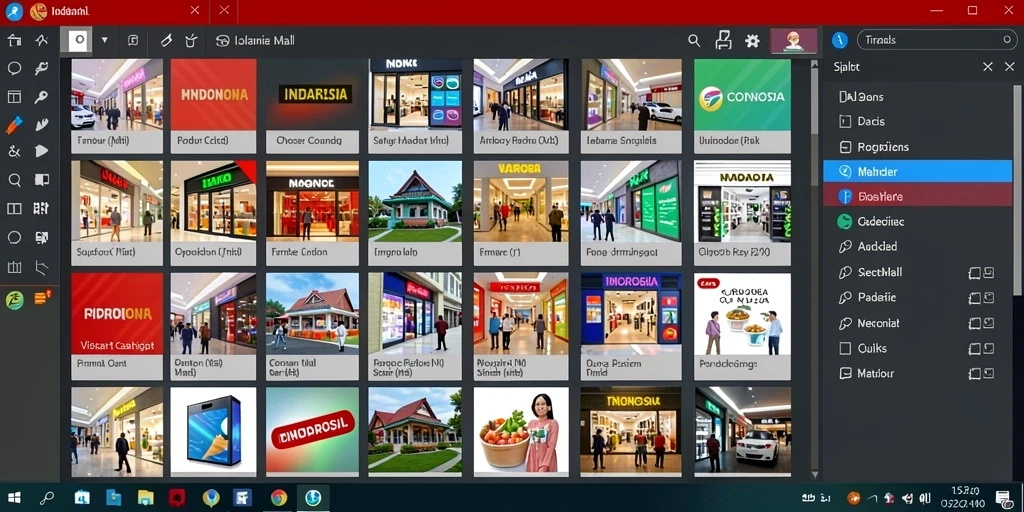
Task: Click the Sjalet panel's vertical scrollbar
Action: pyautogui.click(x=1017, y=189)
